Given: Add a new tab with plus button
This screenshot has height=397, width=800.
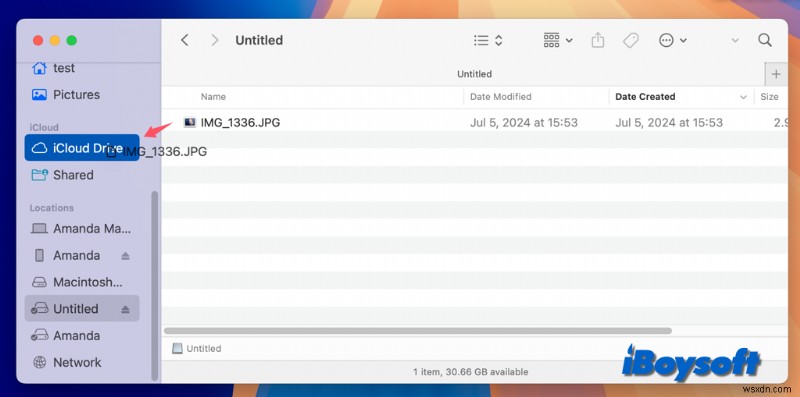Looking at the screenshot, I should click(x=776, y=74).
